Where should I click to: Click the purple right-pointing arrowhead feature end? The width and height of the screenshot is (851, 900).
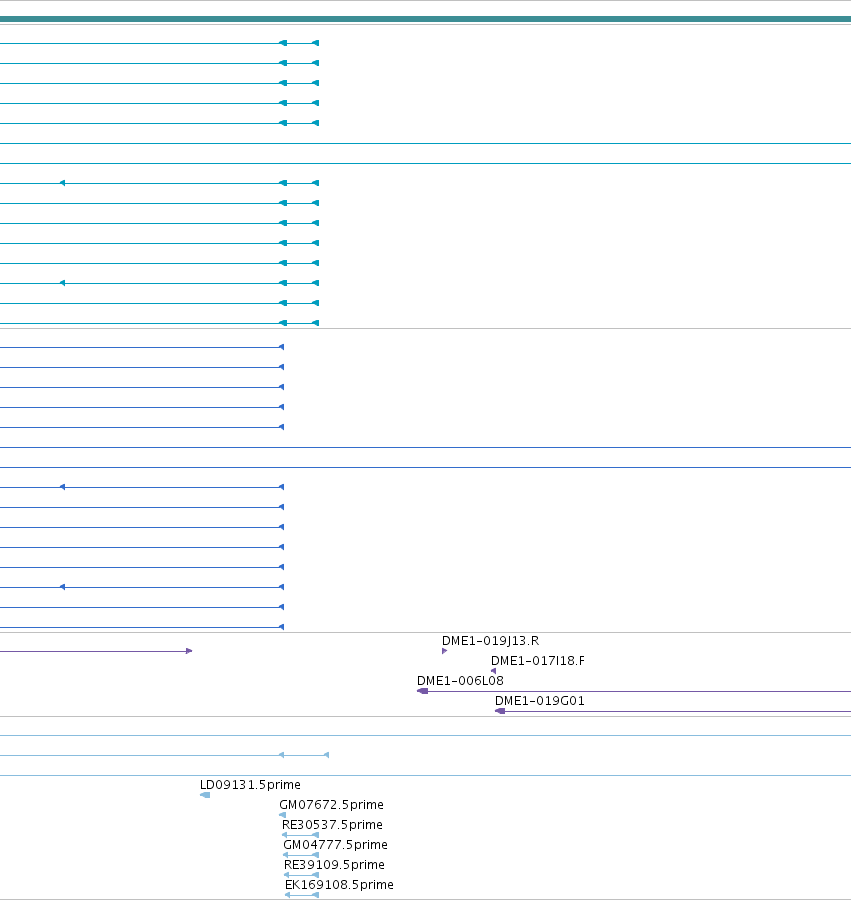(189, 651)
